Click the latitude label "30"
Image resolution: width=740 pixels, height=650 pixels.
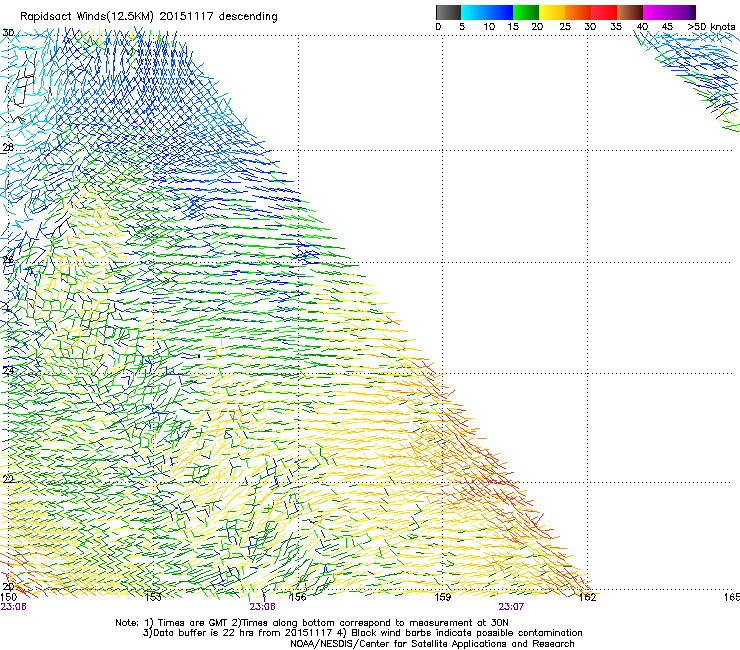(8, 33)
